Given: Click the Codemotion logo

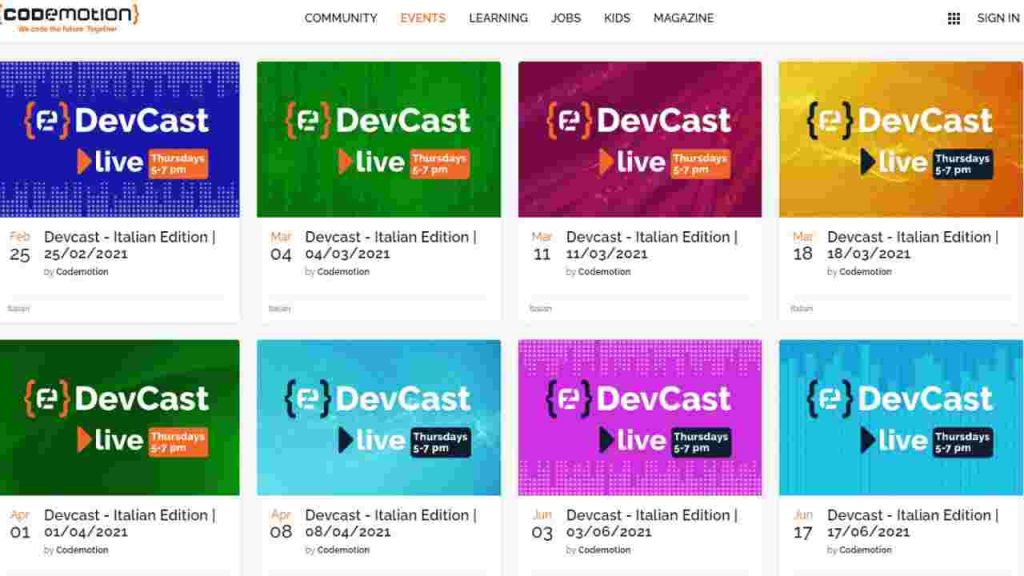Looking at the screenshot, I should 70,17.
